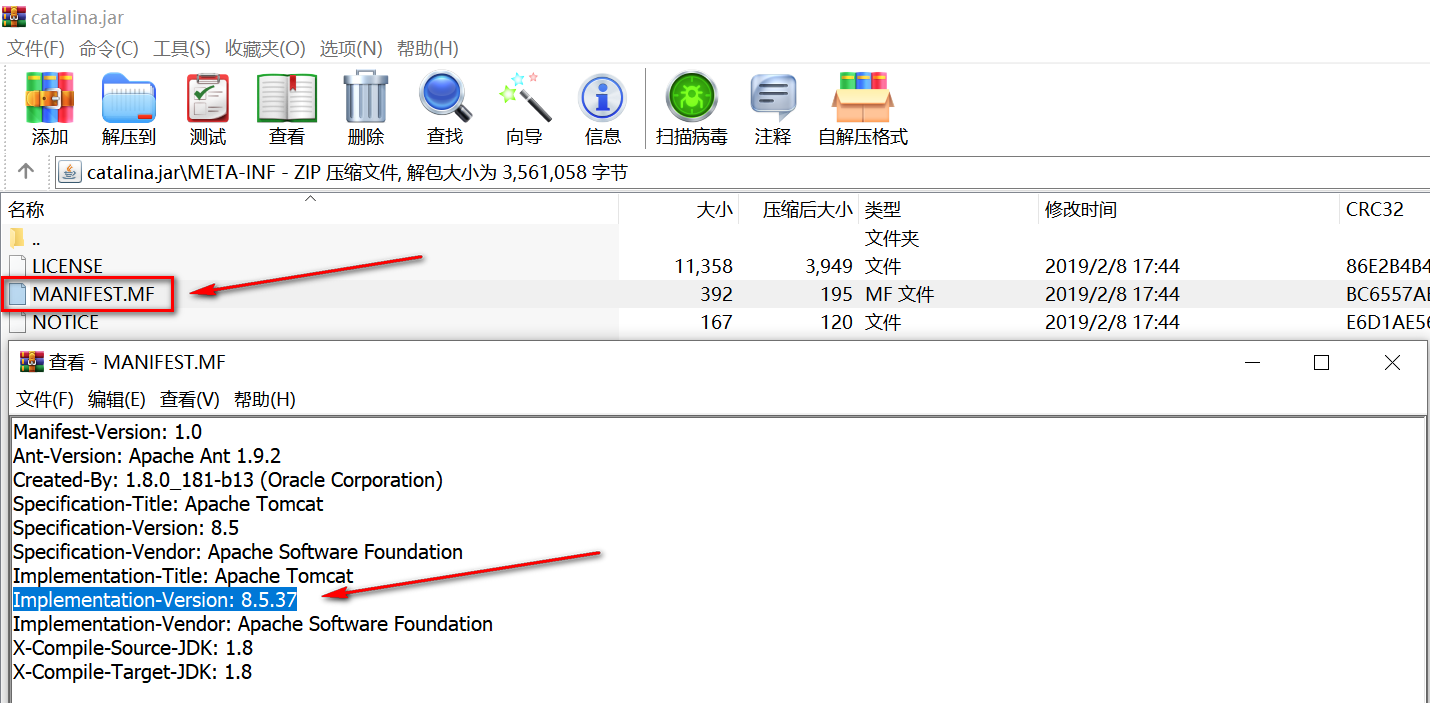1430x703 pixels.
Task: Click the NOTICE file icon
Action: coord(17,322)
